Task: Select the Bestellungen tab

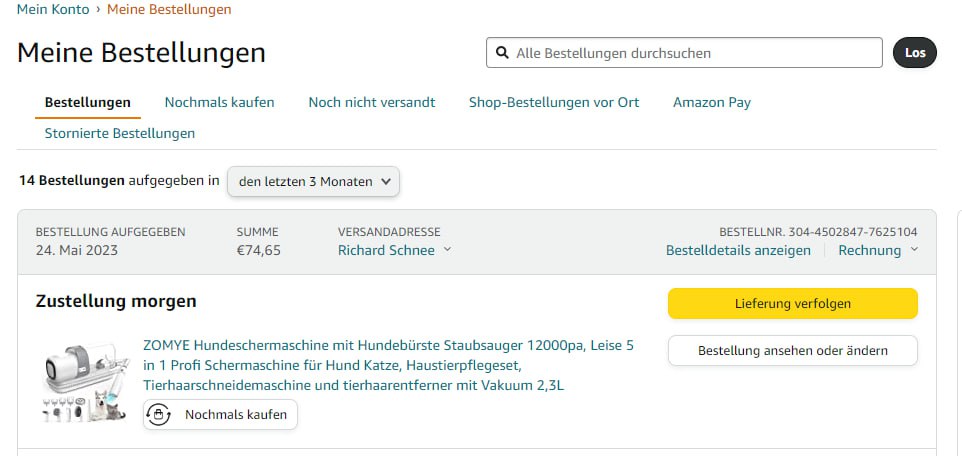Action: [x=88, y=102]
